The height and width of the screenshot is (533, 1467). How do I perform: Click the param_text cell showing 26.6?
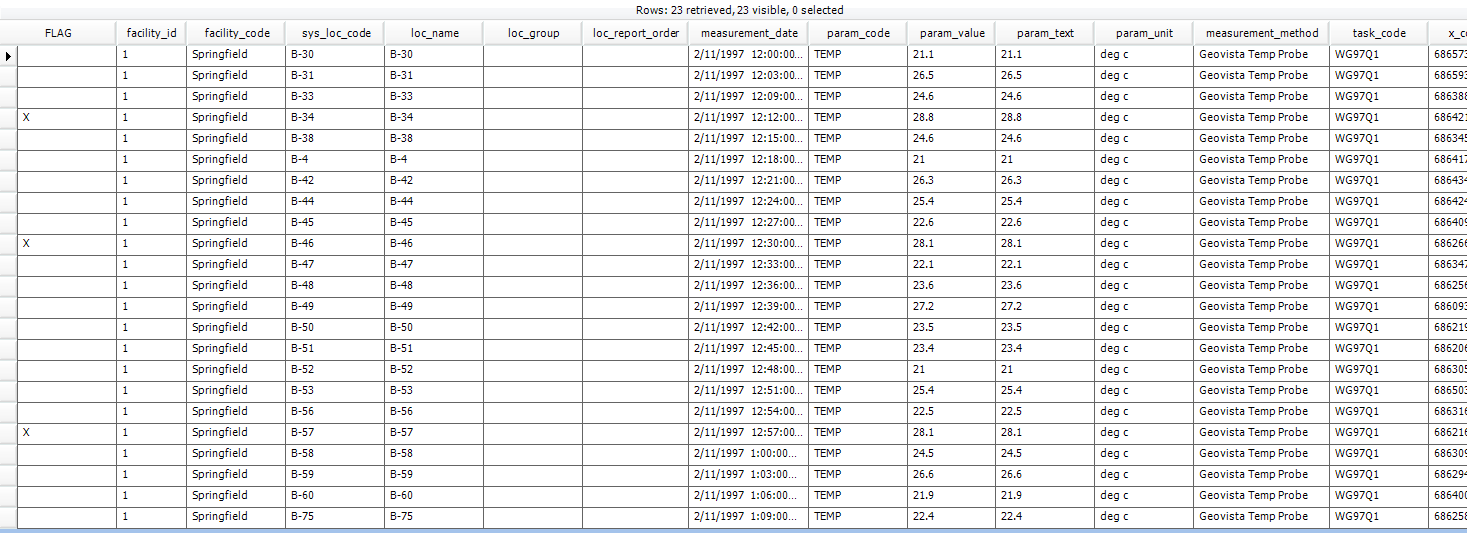pyautogui.click(x=1044, y=475)
